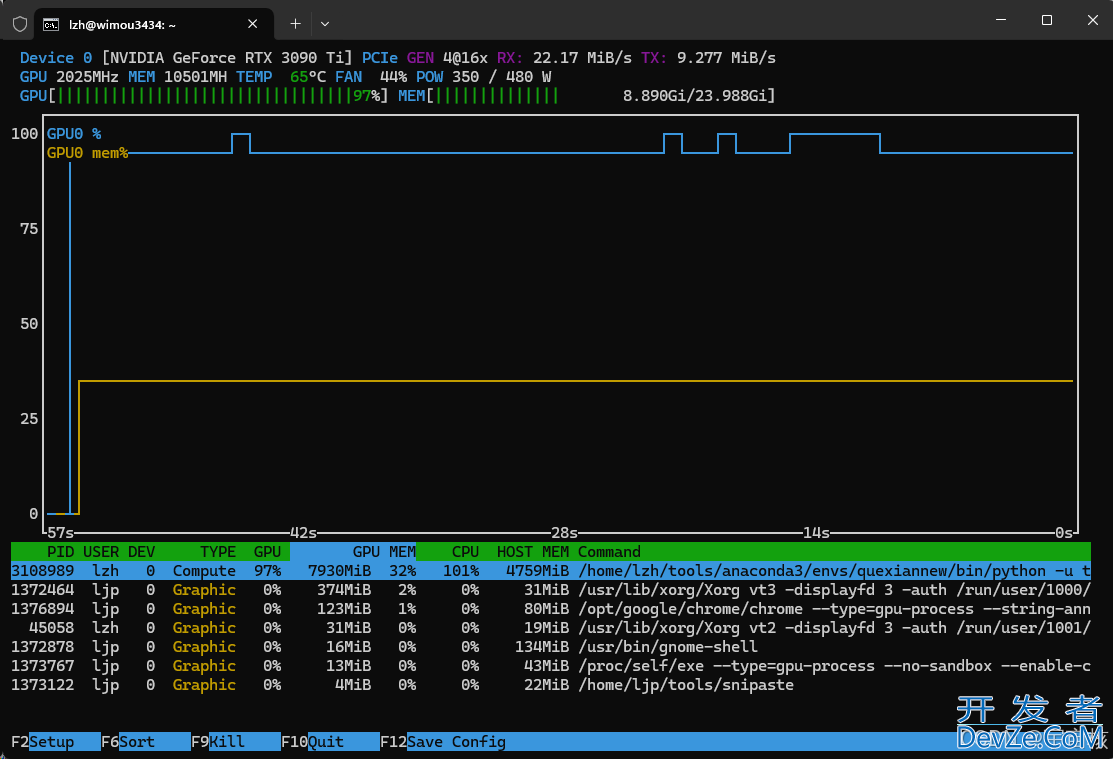1113x759 pixels.
Task: Maximize the terminal window
Action: 1046,20
